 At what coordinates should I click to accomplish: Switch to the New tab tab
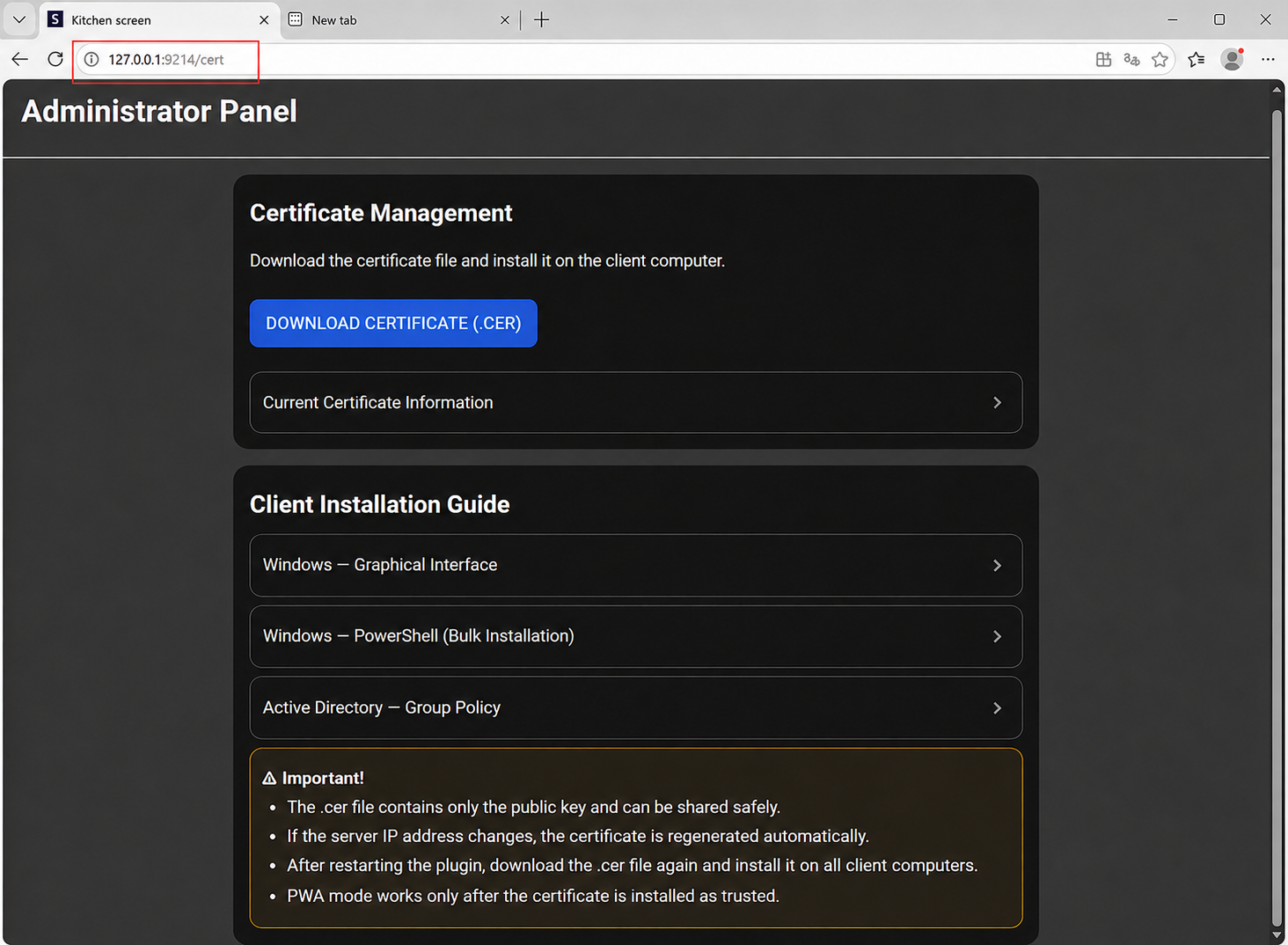coord(400,19)
